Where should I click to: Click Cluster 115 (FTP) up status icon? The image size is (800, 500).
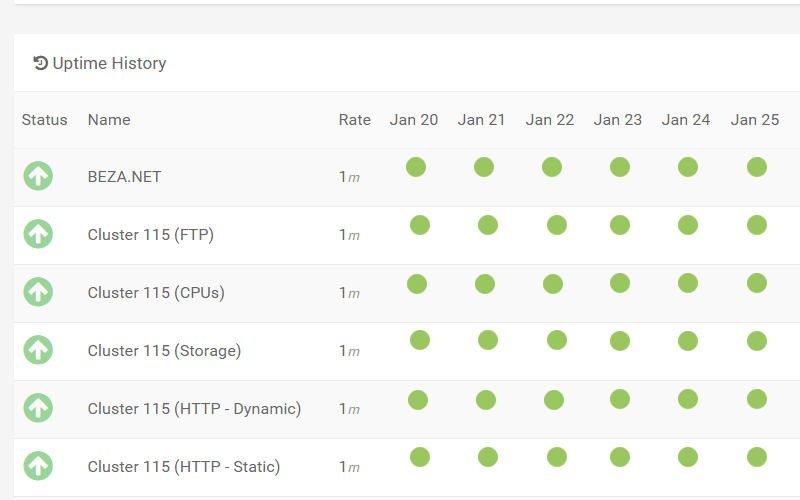(x=38, y=234)
